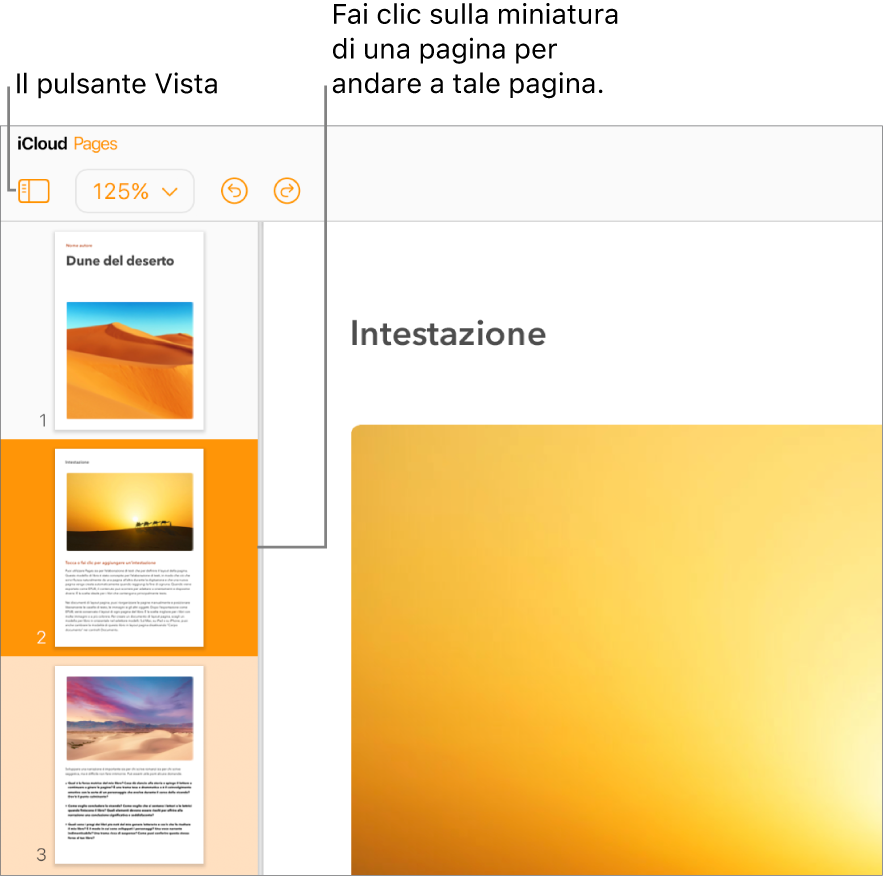Click the dune photo in page 1 thumbnail

pyautogui.click(x=130, y=360)
